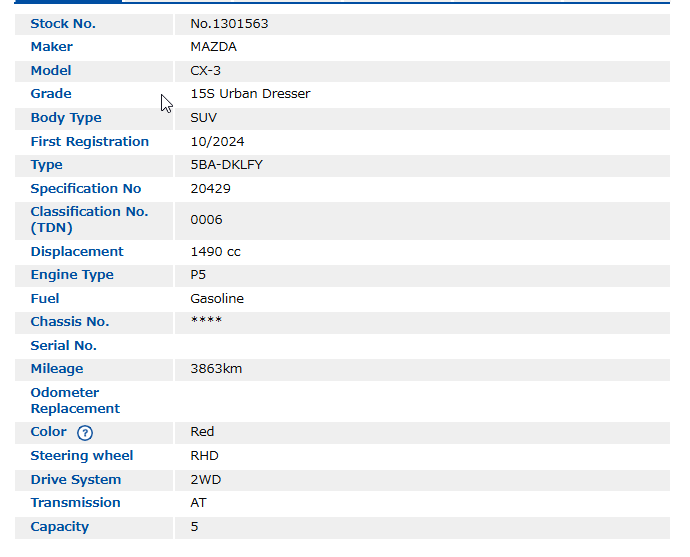Click the Red color value

click(x=202, y=432)
